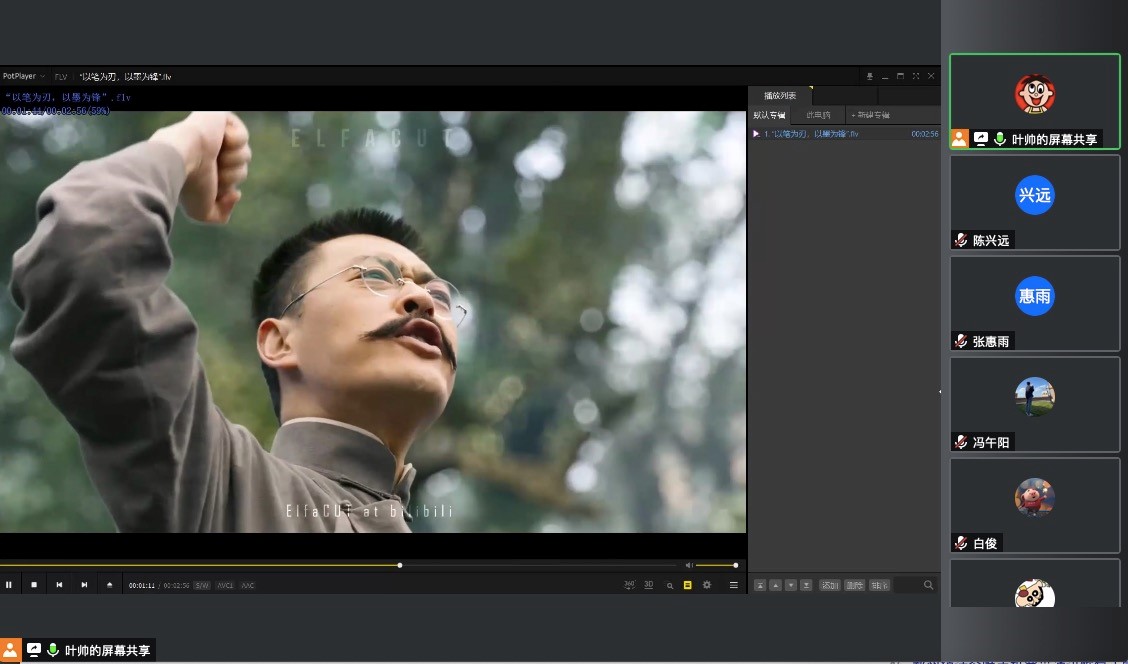The height and width of the screenshot is (664, 1128).
Task: Switch to the 默认专辑 tab
Action: tap(769, 115)
